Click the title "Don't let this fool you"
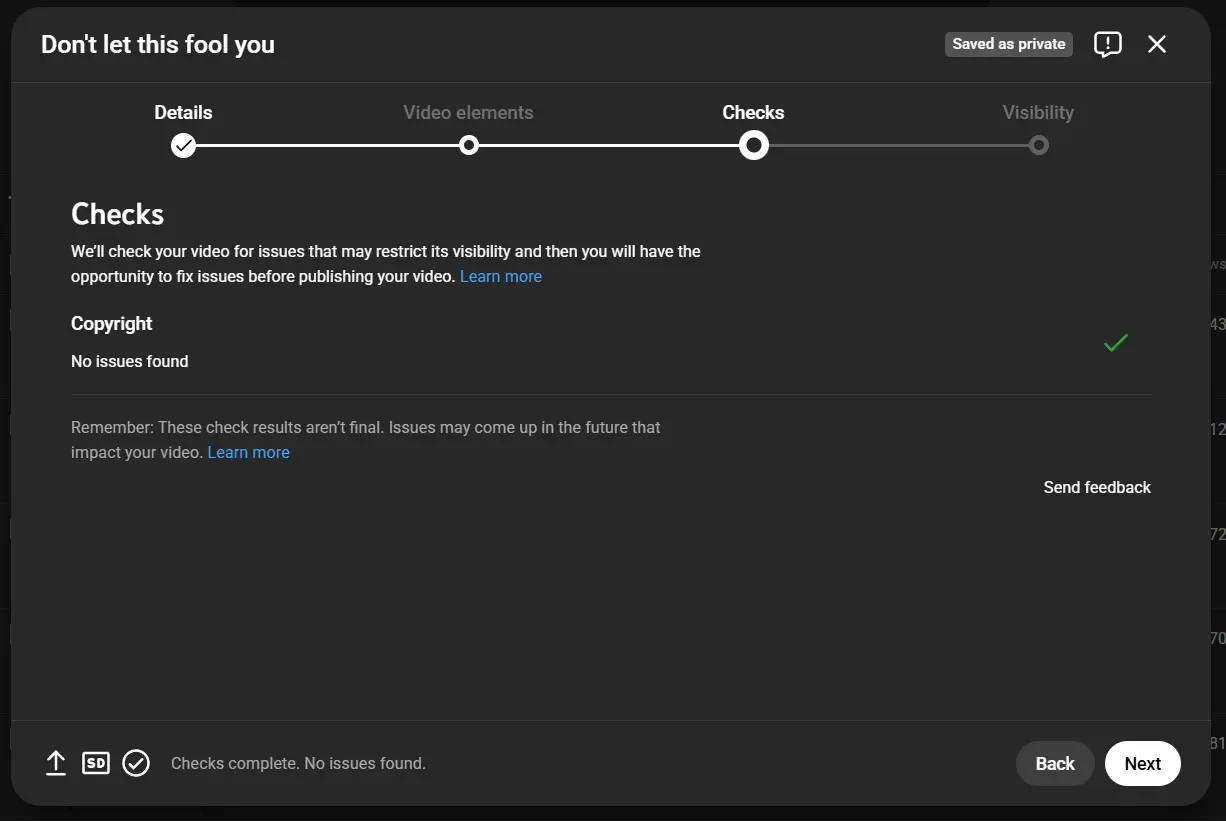Screen dimensions: 1226x821 [x=158, y=44]
